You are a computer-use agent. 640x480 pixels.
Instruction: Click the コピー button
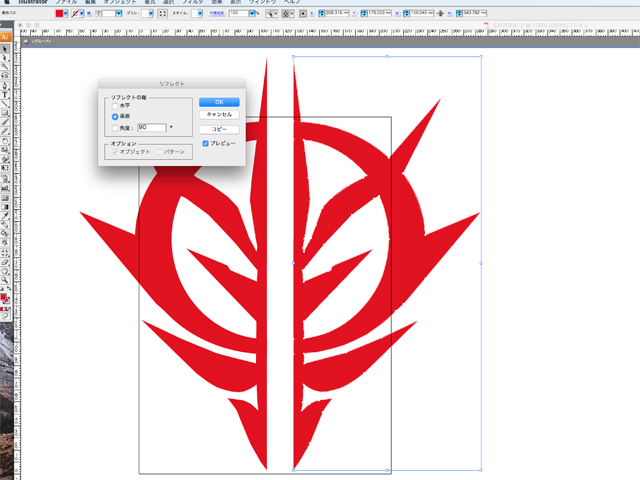click(x=219, y=129)
